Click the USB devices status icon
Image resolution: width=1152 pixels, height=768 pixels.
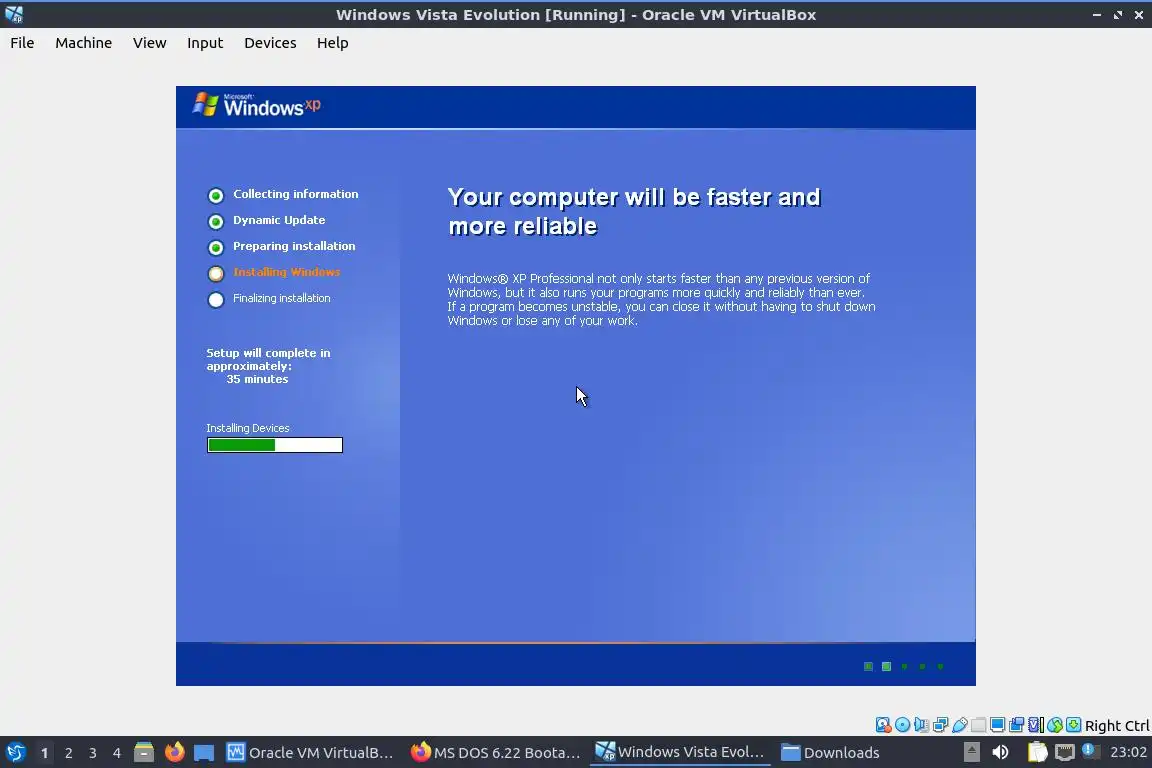click(960, 725)
